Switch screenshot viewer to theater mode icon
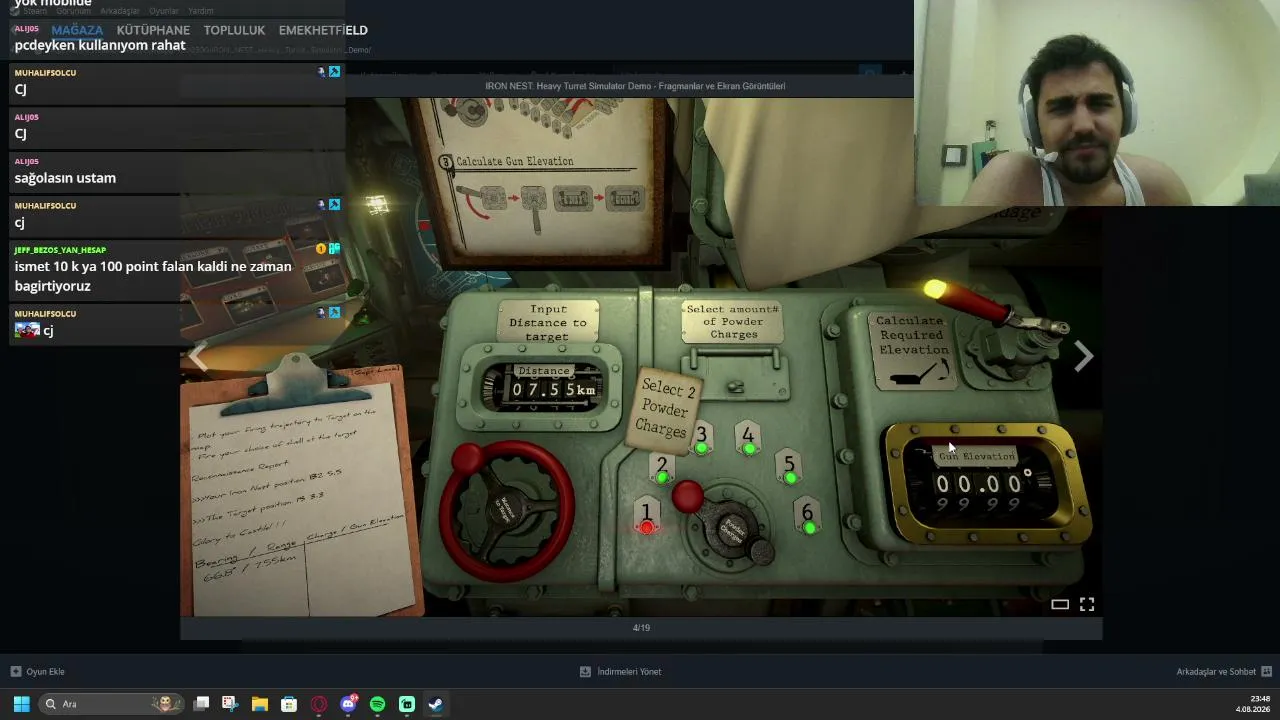The height and width of the screenshot is (720, 1280). [1060, 604]
